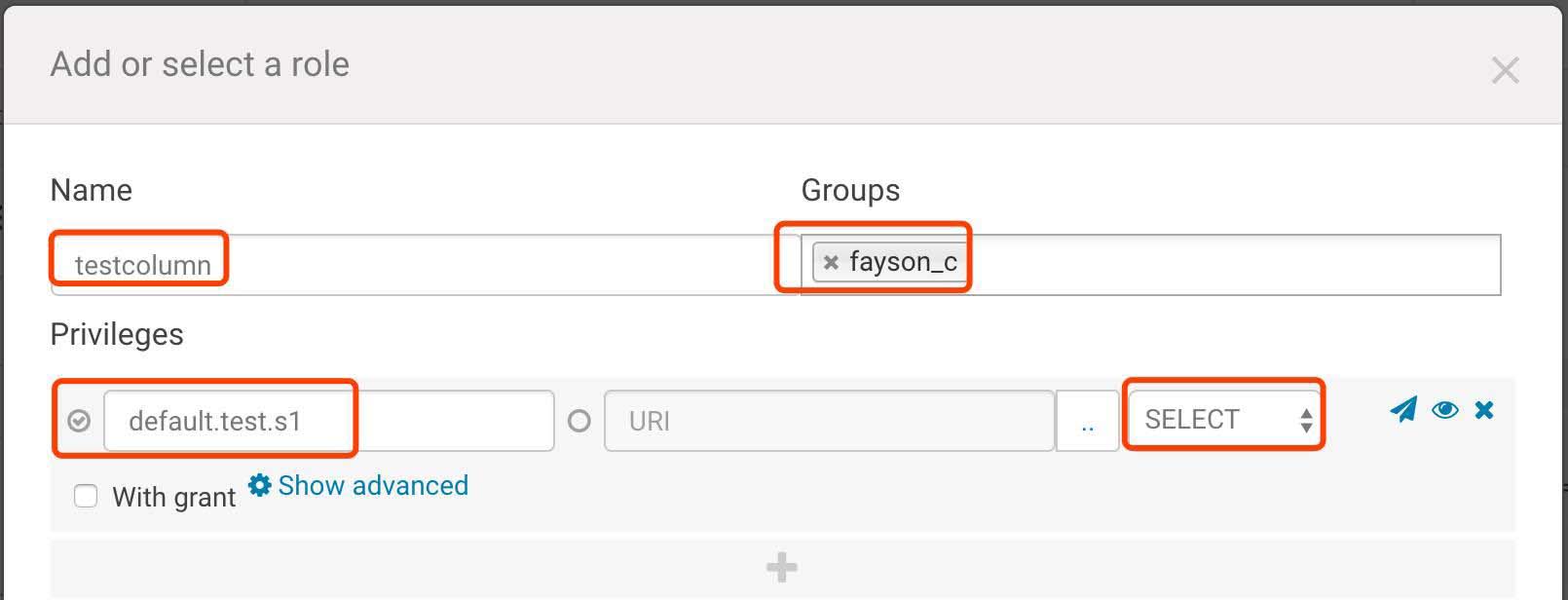Open the SELECT privilege dropdown
The image size is (1568, 600).
click(x=1224, y=420)
